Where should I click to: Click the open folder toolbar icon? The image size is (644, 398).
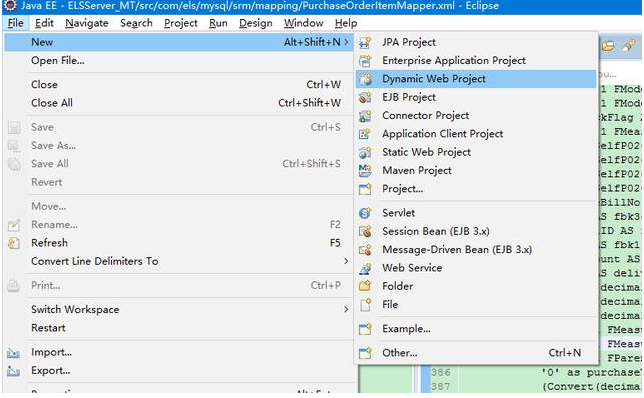[x=608, y=45]
